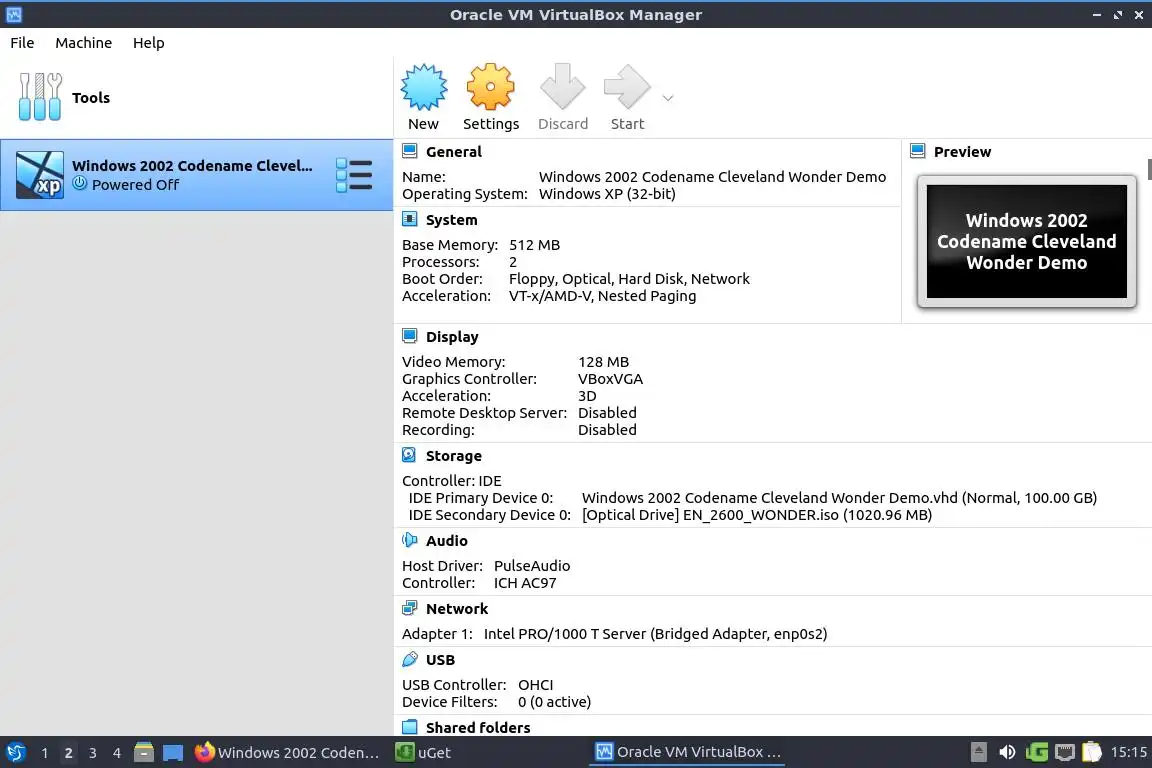Screen dimensions: 1152x768
Task: Click the Base Memory 512 MB value
Action: click(x=534, y=245)
